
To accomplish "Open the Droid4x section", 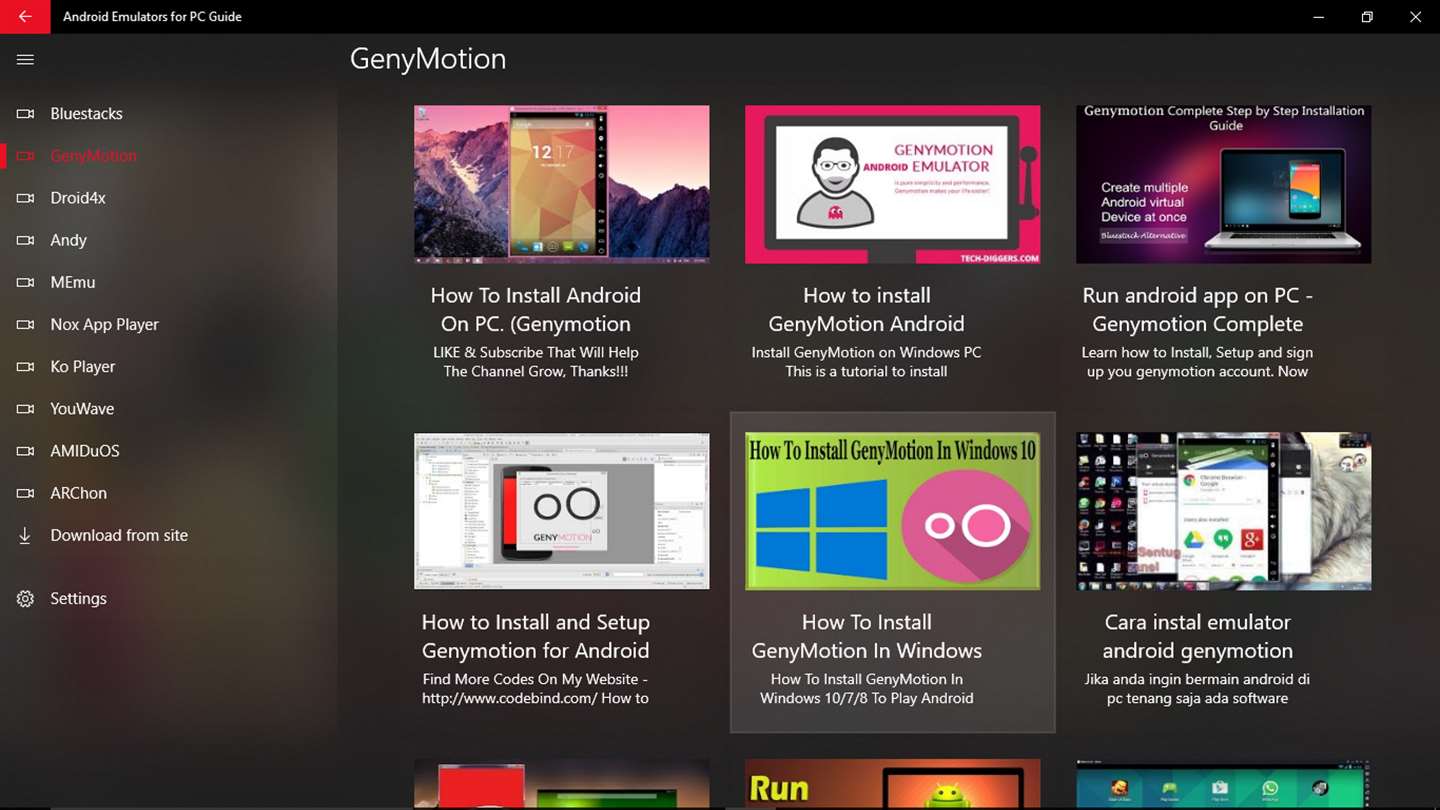I will (78, 198).
